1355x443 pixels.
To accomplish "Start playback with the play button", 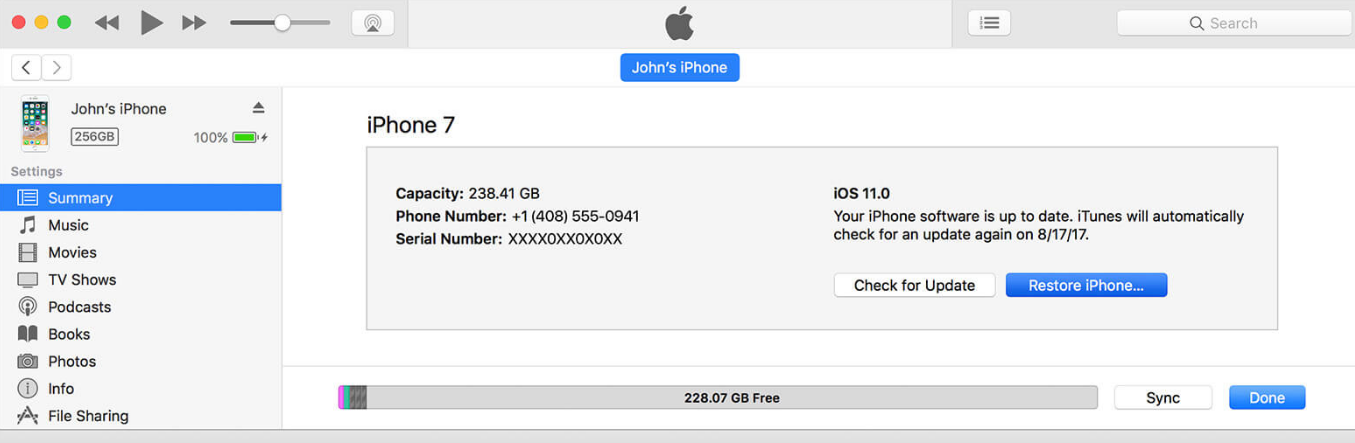I will click(x=151, y=22).
